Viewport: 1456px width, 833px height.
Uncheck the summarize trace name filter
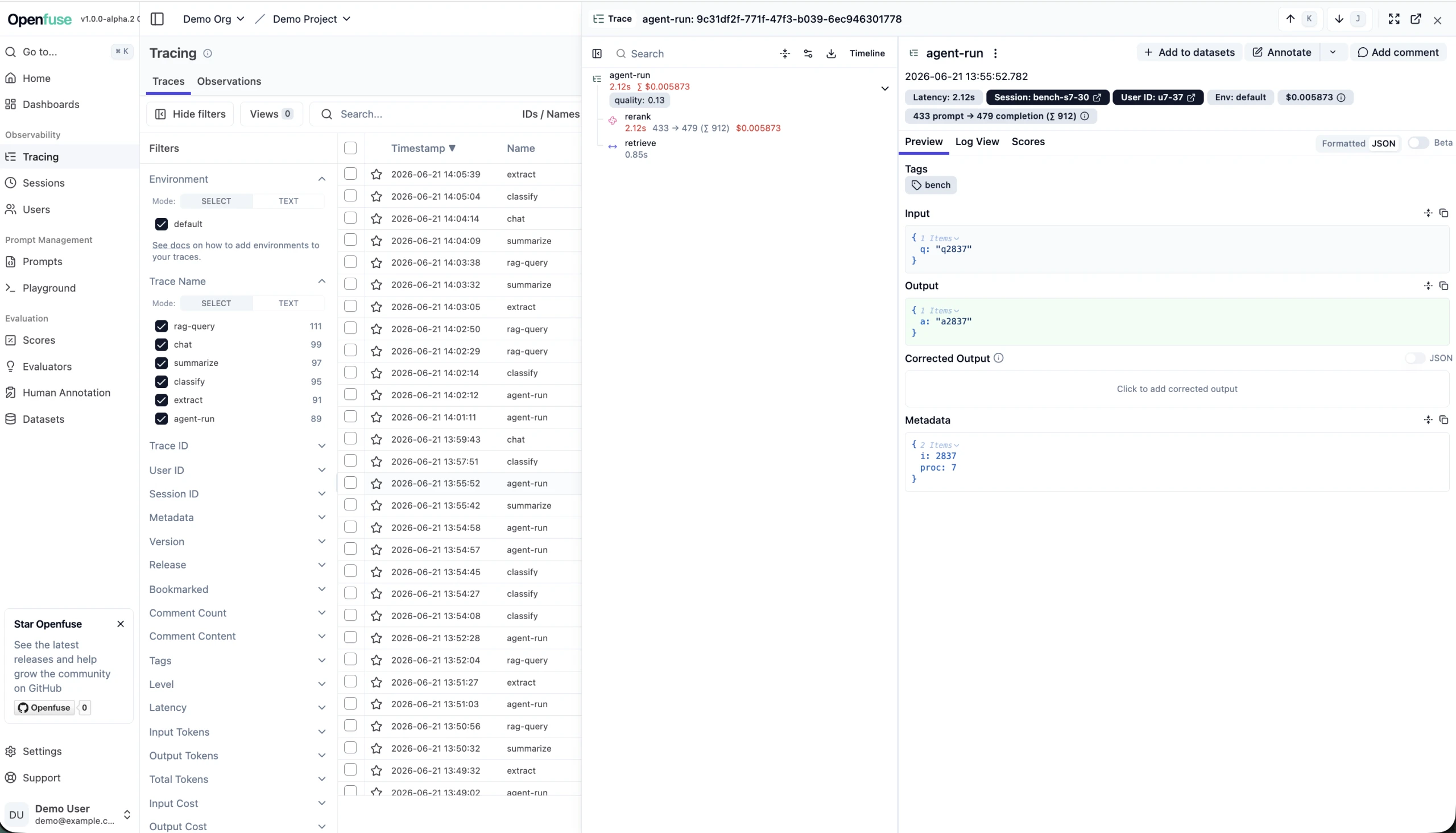[162, 363]
